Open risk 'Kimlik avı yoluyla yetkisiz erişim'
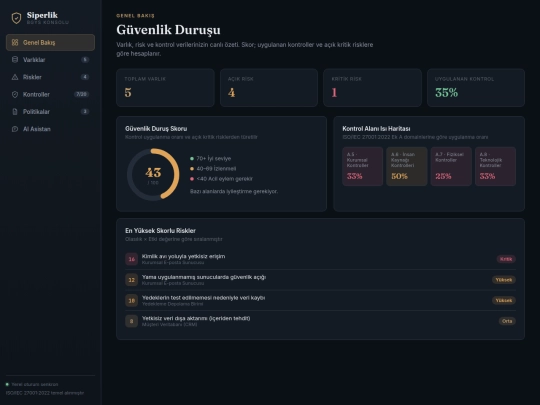 pos(320,259)
